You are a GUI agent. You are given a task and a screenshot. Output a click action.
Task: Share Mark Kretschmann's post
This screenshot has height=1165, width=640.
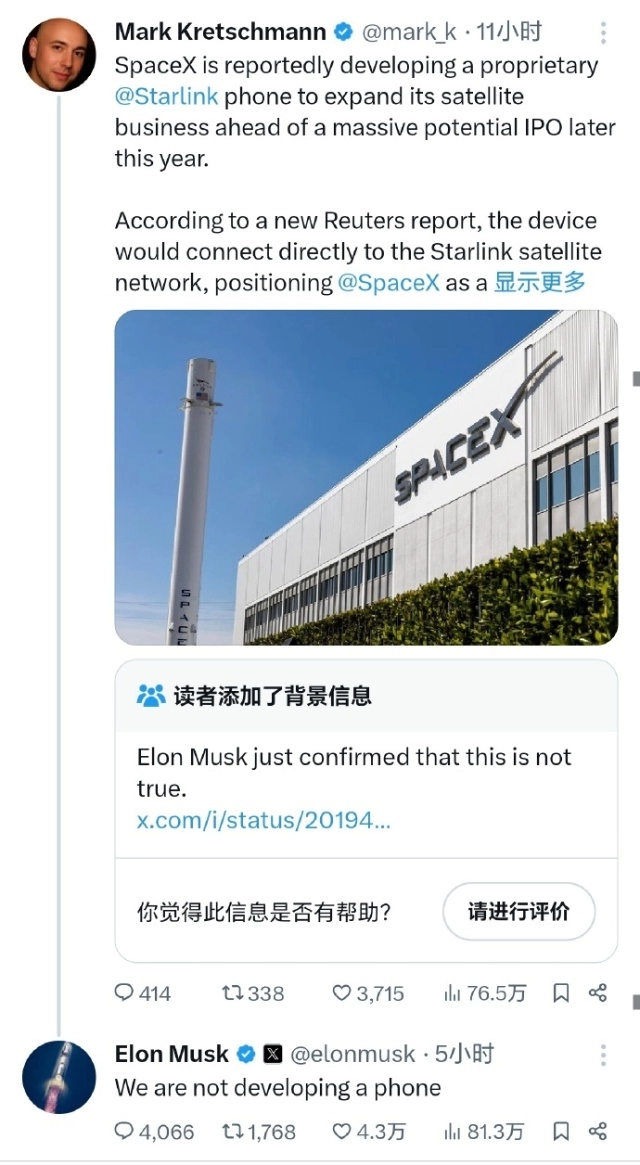click(598, 993)
